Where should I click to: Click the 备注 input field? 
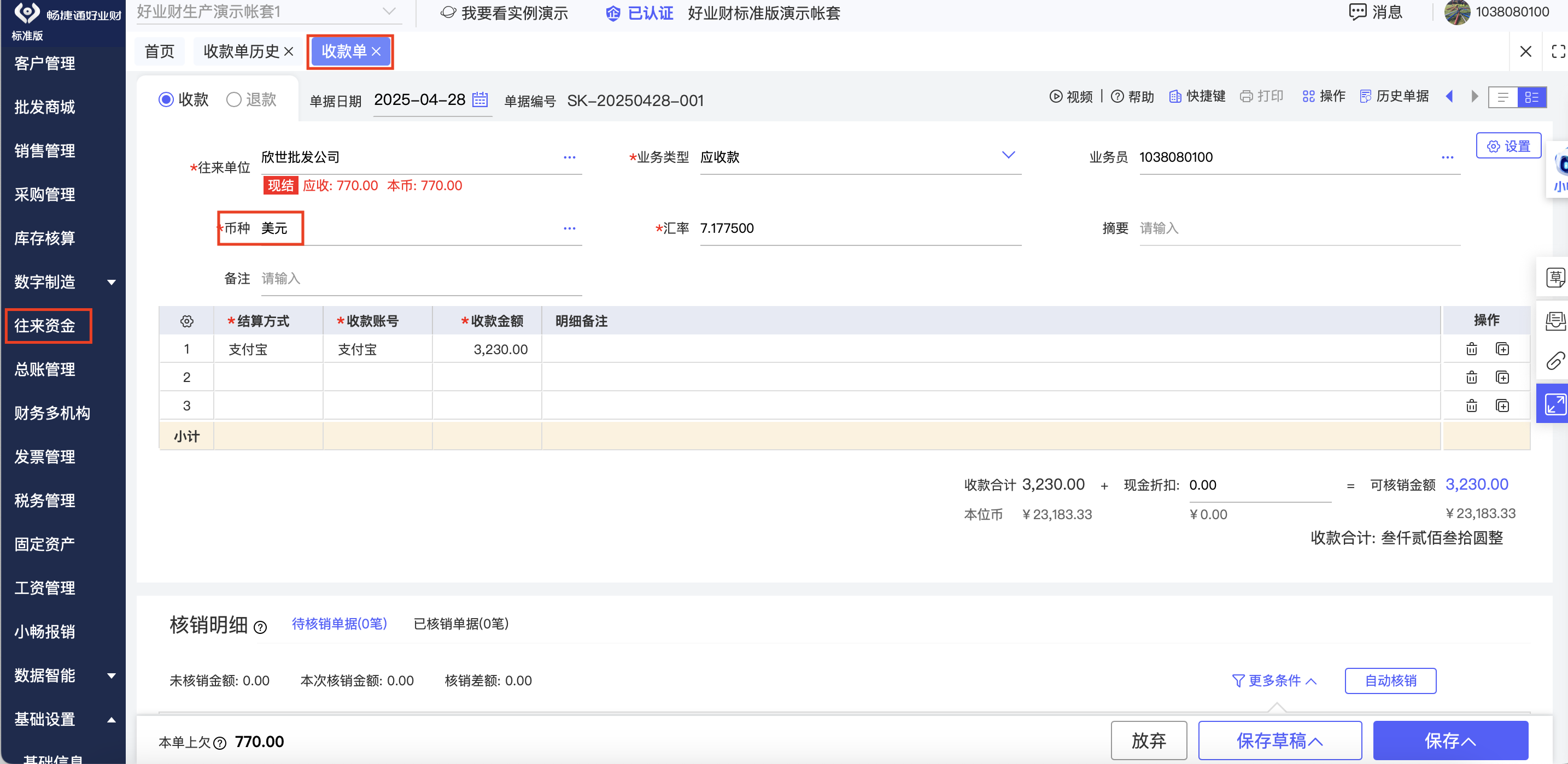click(421, 279)
